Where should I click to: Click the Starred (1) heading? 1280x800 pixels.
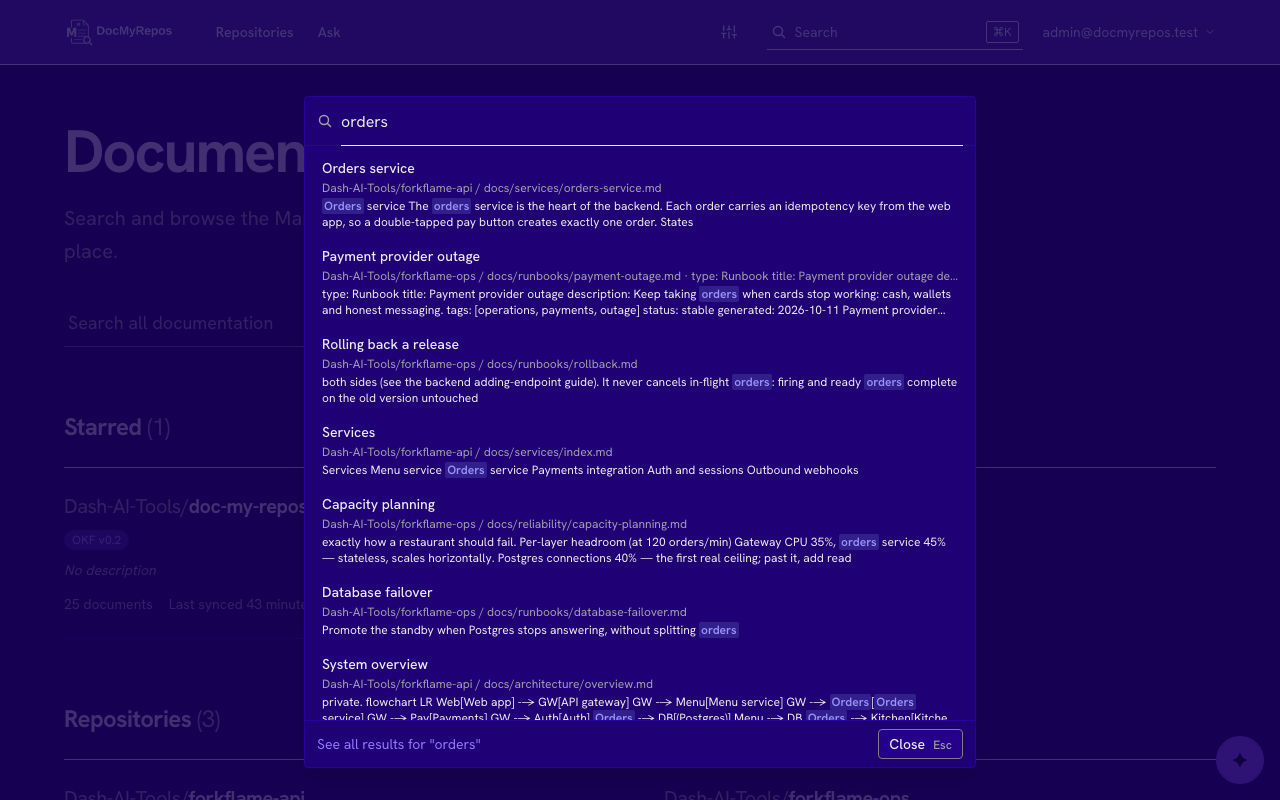(x=117, y=427)
